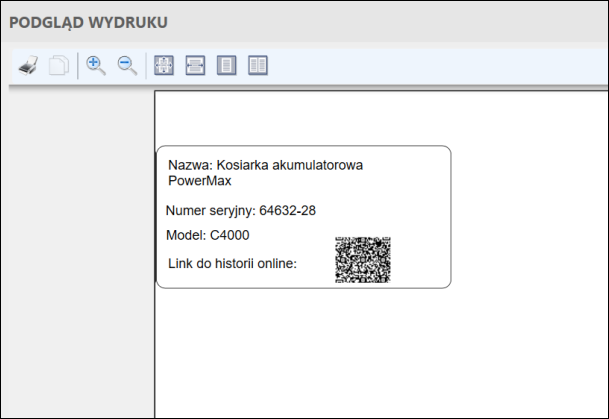Click the 'PowerMax' text line
609x419 pixels.
click(x=200, y=181)
